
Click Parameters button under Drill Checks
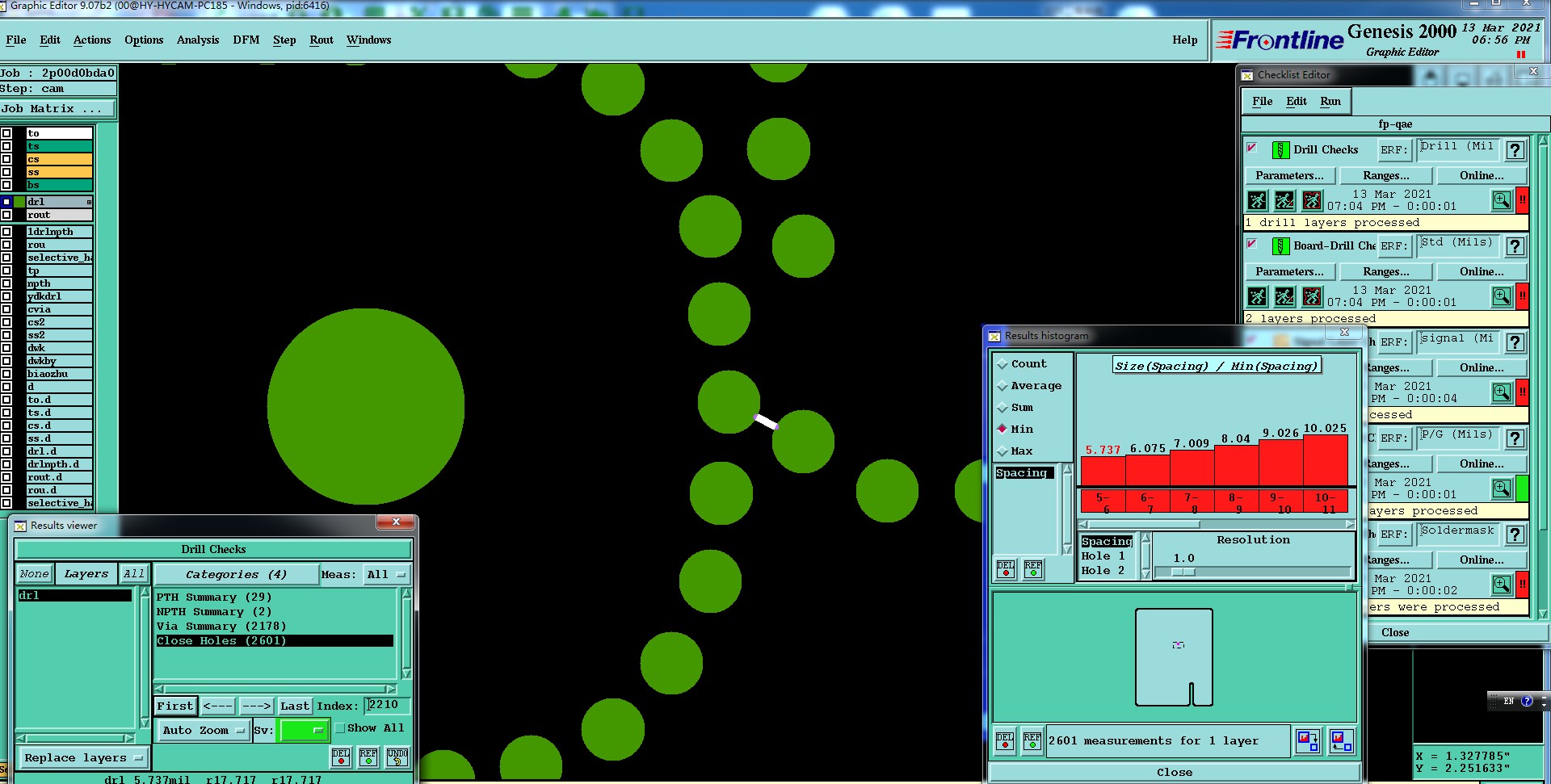(1289, 176)
